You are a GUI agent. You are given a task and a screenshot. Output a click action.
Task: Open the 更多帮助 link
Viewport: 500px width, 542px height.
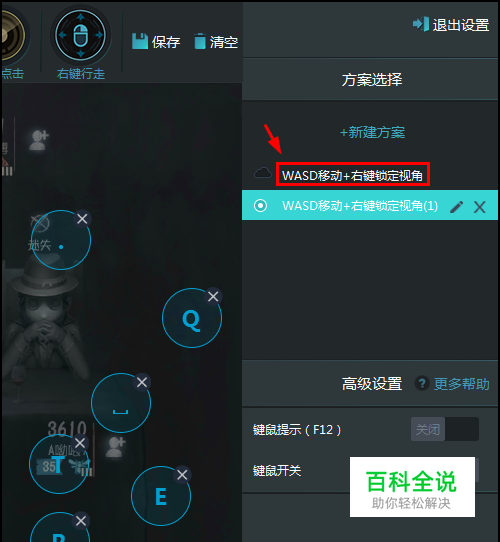461,384
